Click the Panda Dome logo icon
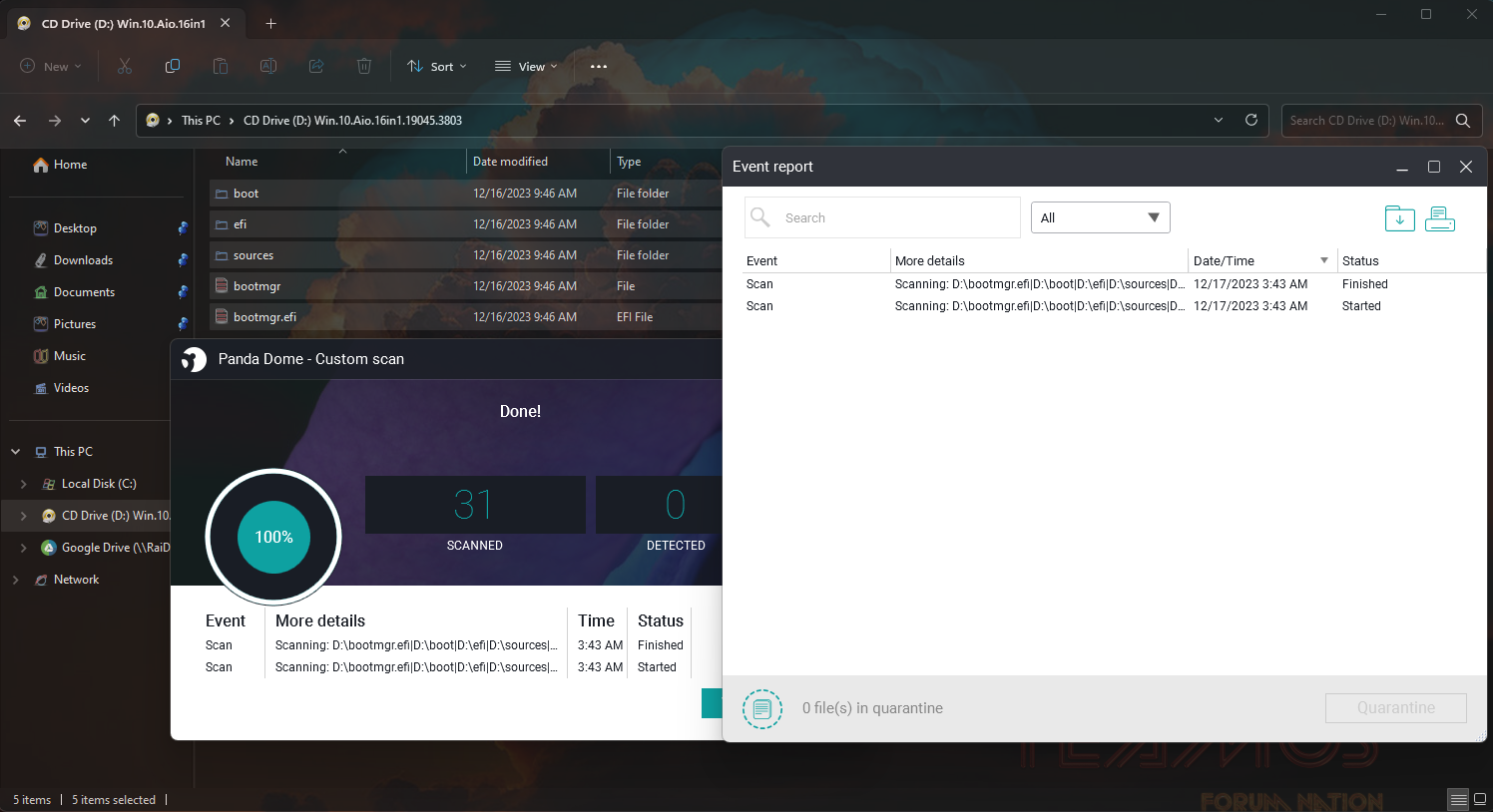The image size is (1493, 812). (x=194, y=359)
